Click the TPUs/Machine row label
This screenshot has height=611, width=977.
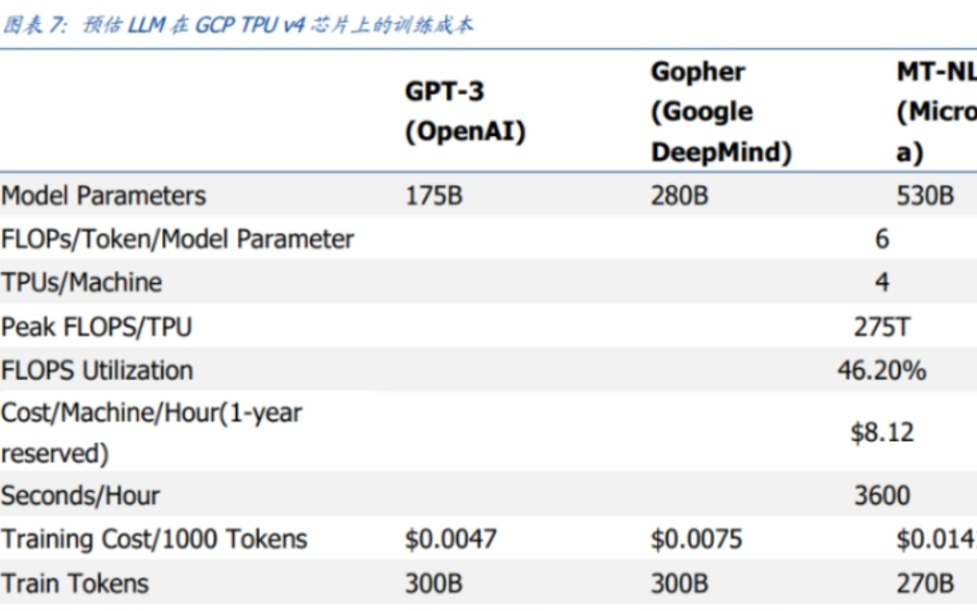click(81, 282)
